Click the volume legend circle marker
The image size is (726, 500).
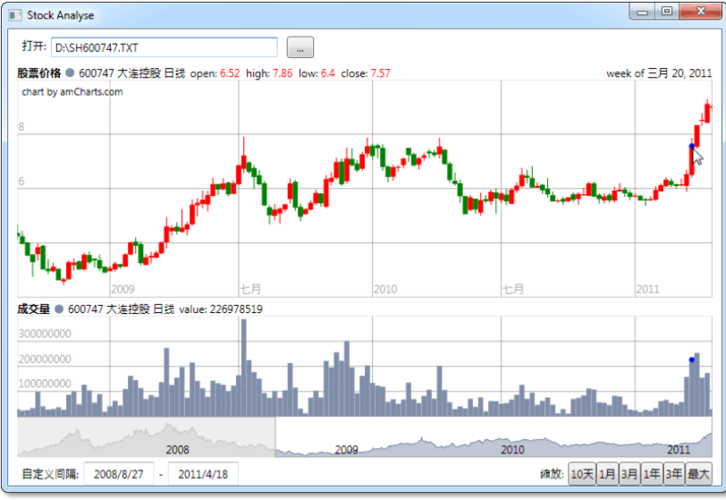click(59, 309)
